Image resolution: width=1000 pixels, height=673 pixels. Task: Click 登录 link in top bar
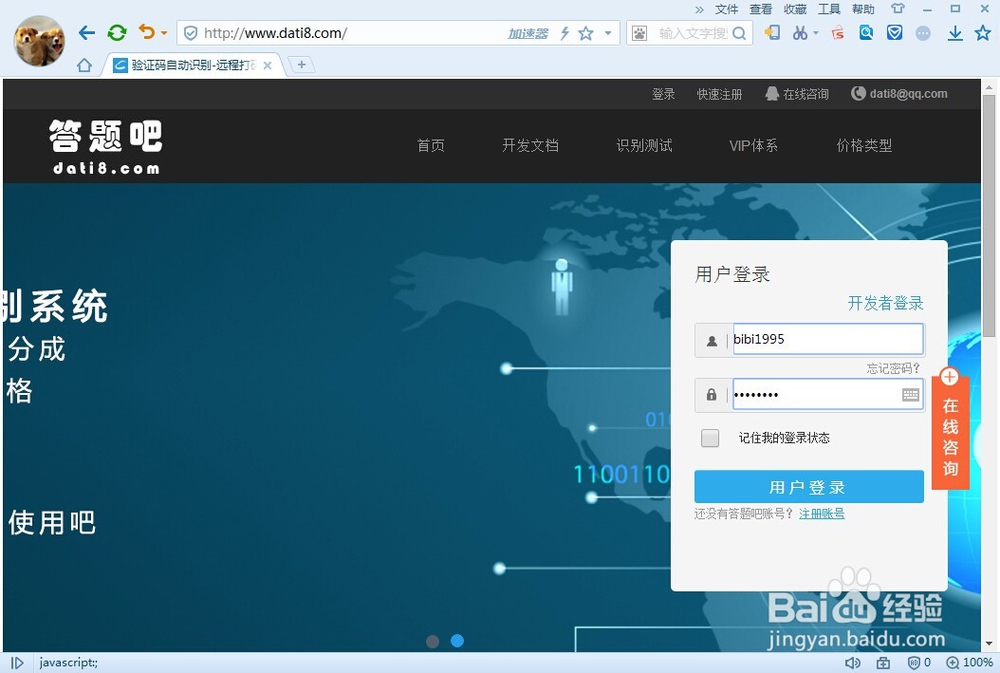663,94
